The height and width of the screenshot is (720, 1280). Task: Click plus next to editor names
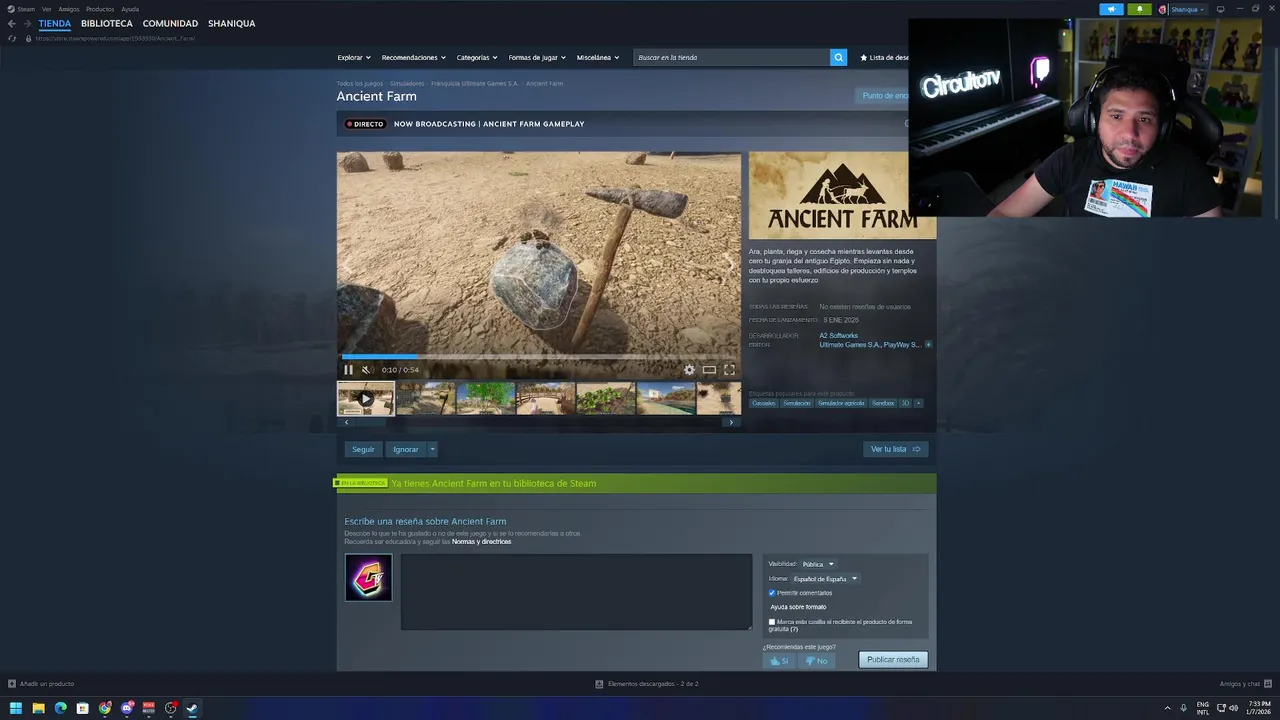[x=928, y=345]
